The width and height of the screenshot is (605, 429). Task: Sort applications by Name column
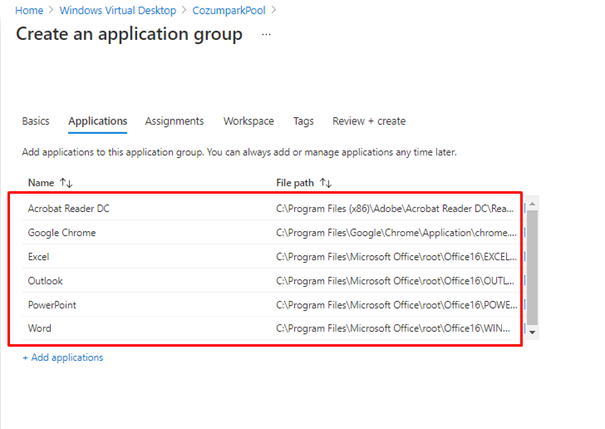pyautogui.click(x=50, y=183)
